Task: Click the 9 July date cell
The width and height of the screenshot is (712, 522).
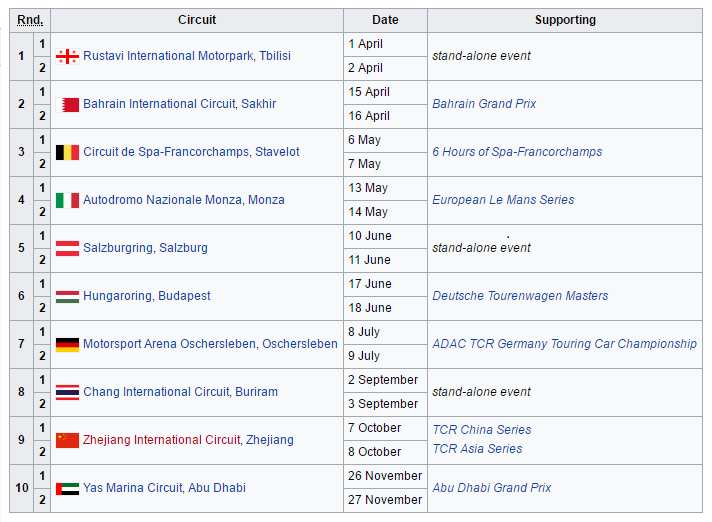Action: pos(385,356)
